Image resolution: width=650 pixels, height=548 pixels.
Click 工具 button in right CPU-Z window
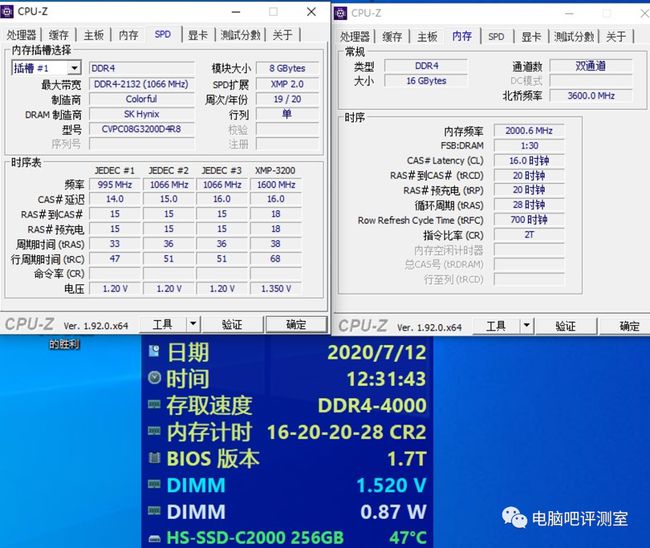click(x=496, y=326)
